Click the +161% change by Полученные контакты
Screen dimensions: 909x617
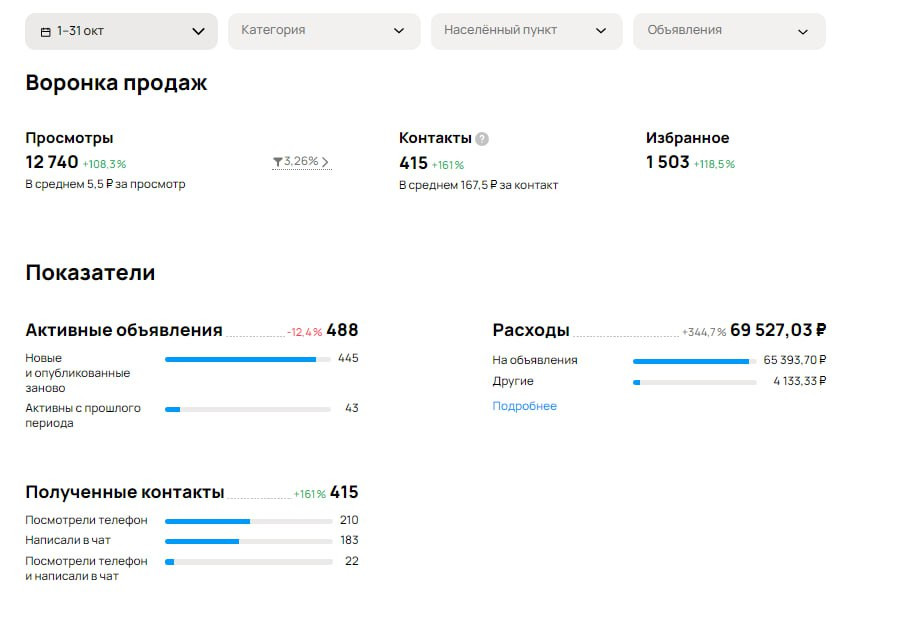point(310,494)
